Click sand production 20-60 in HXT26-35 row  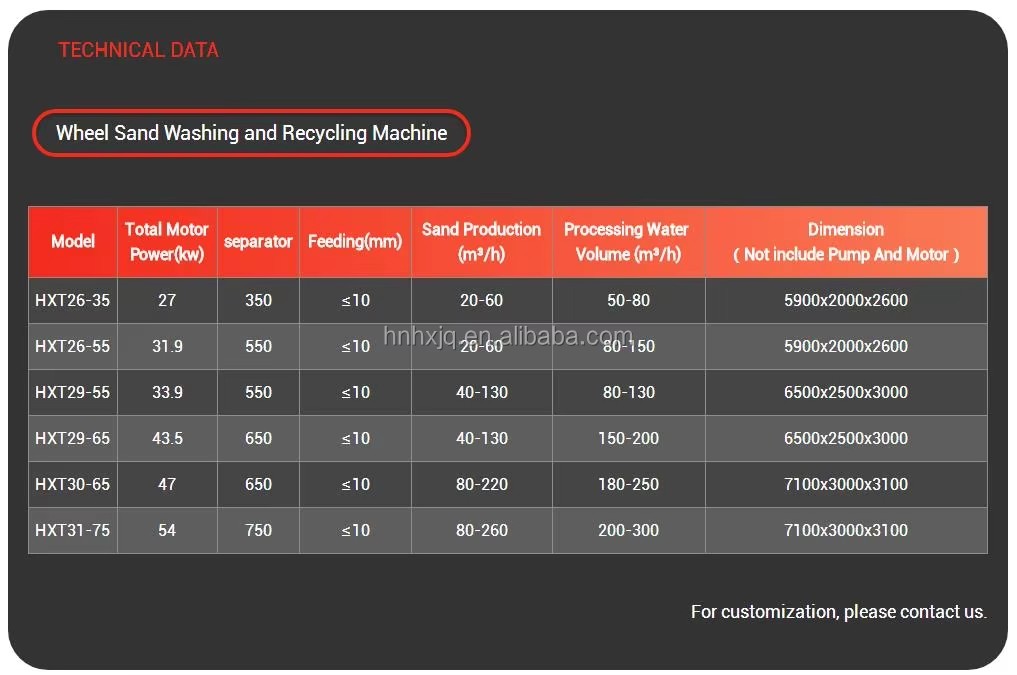(x=481, y=300)
